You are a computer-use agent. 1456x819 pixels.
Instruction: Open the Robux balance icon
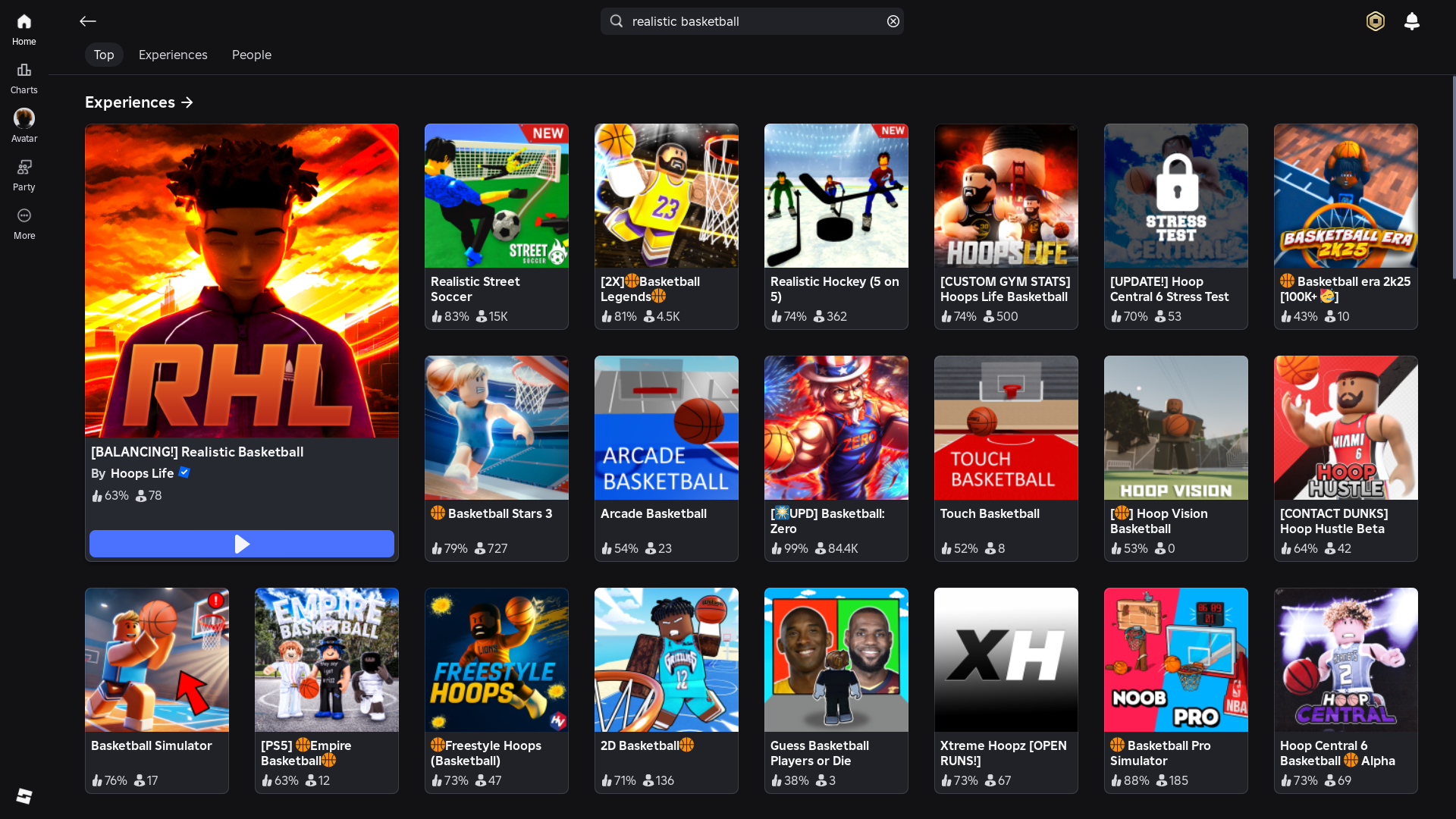pos(1376,21)
